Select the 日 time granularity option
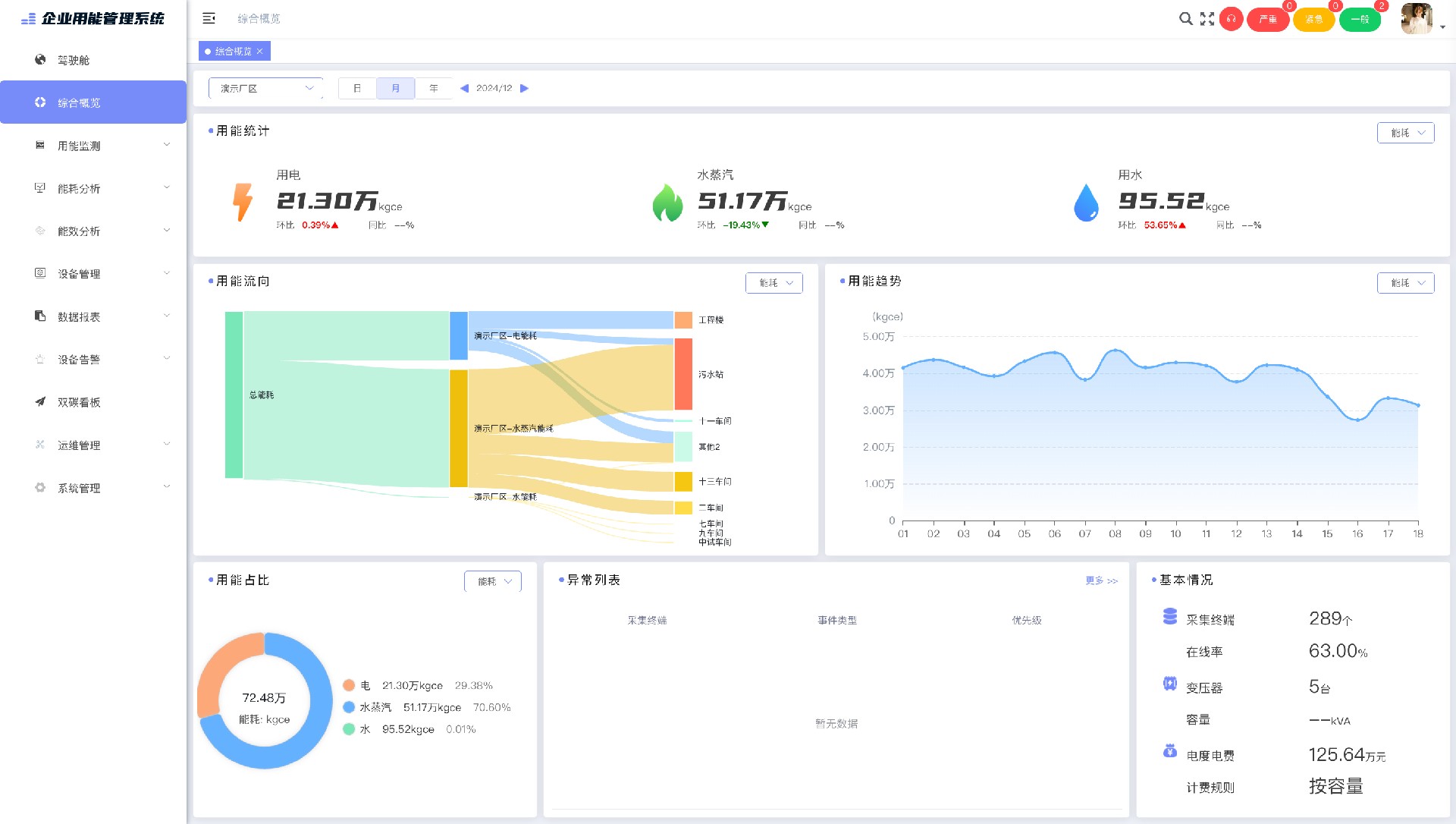Screen dimensions: 1456x824 357,89
